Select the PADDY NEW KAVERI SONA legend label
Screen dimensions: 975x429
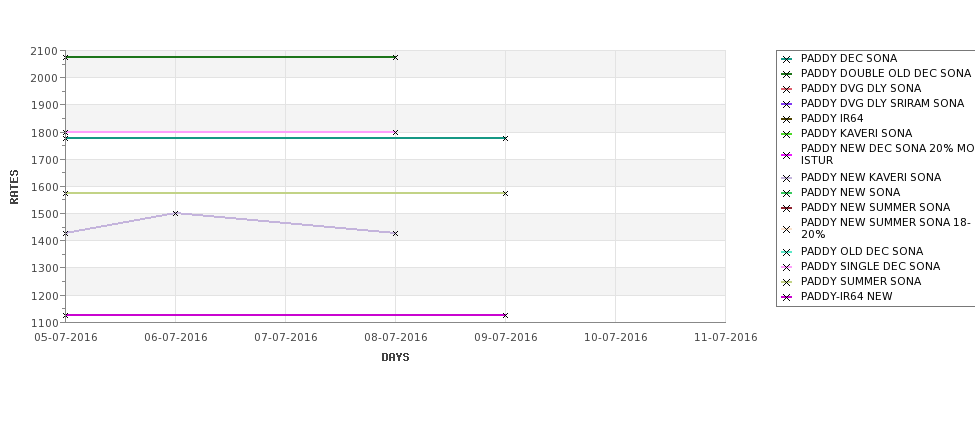click(871, 177)
